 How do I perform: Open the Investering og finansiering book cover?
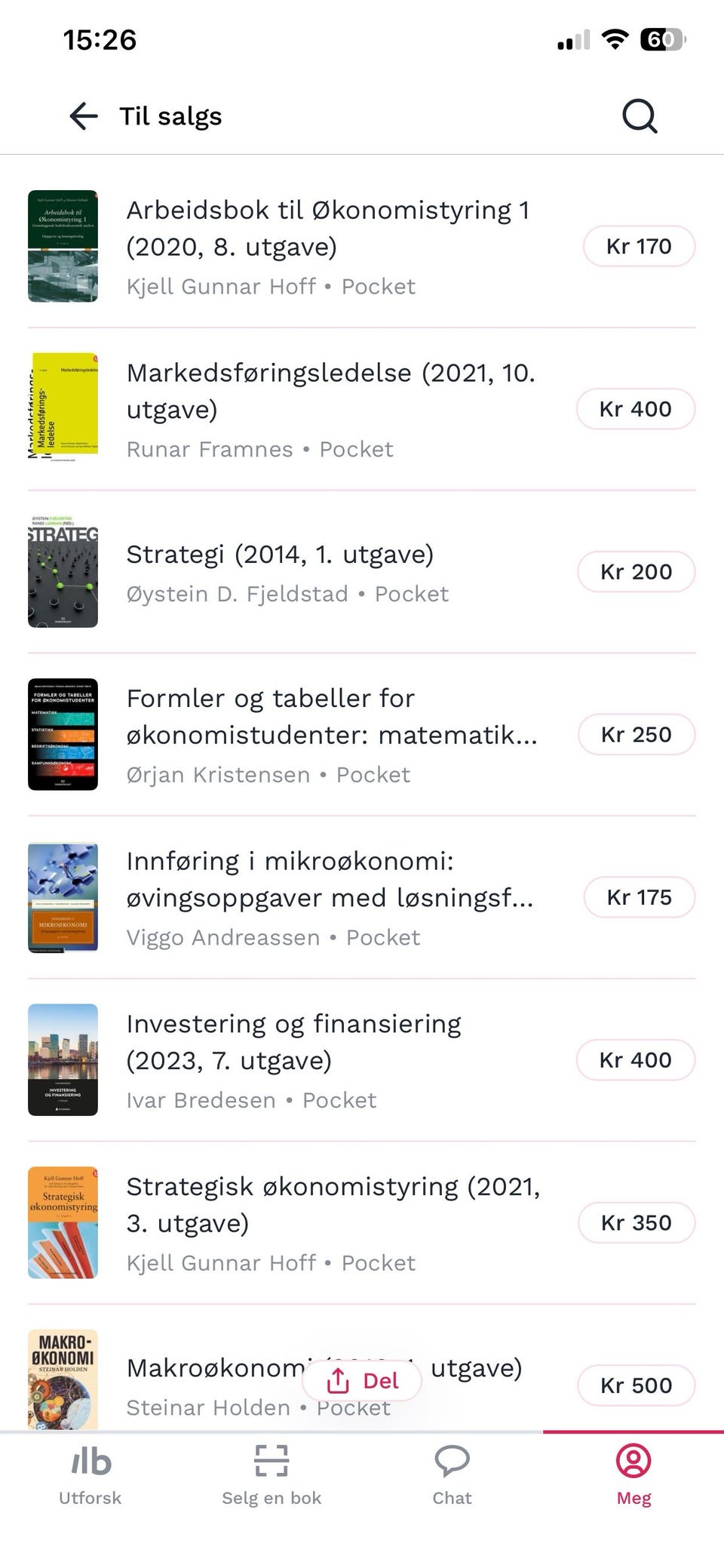tap(63, 1059)
